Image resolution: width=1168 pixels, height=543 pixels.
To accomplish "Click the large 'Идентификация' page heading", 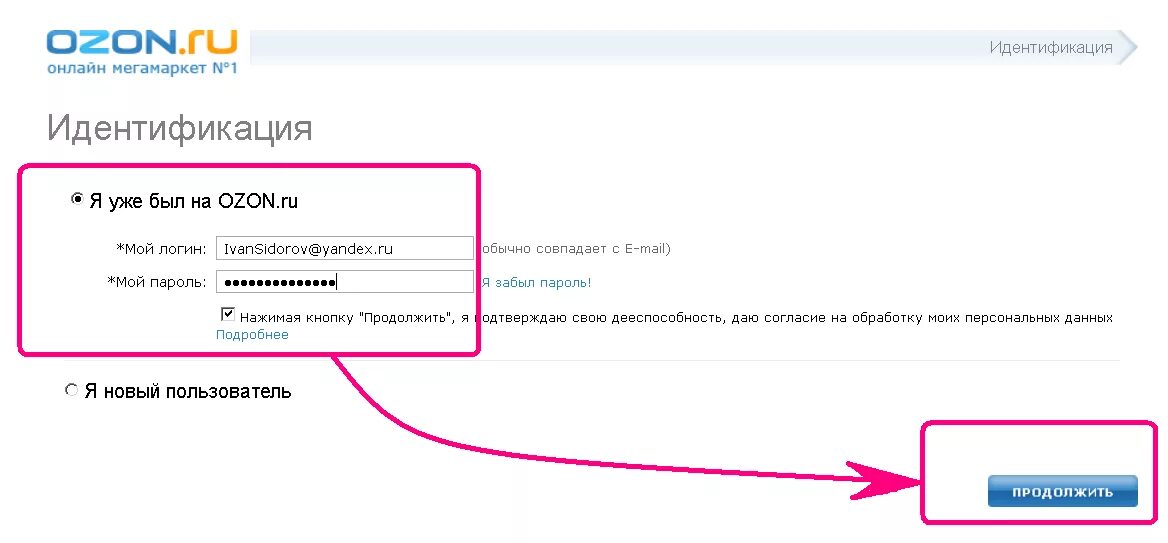I will tap(180, 128).
